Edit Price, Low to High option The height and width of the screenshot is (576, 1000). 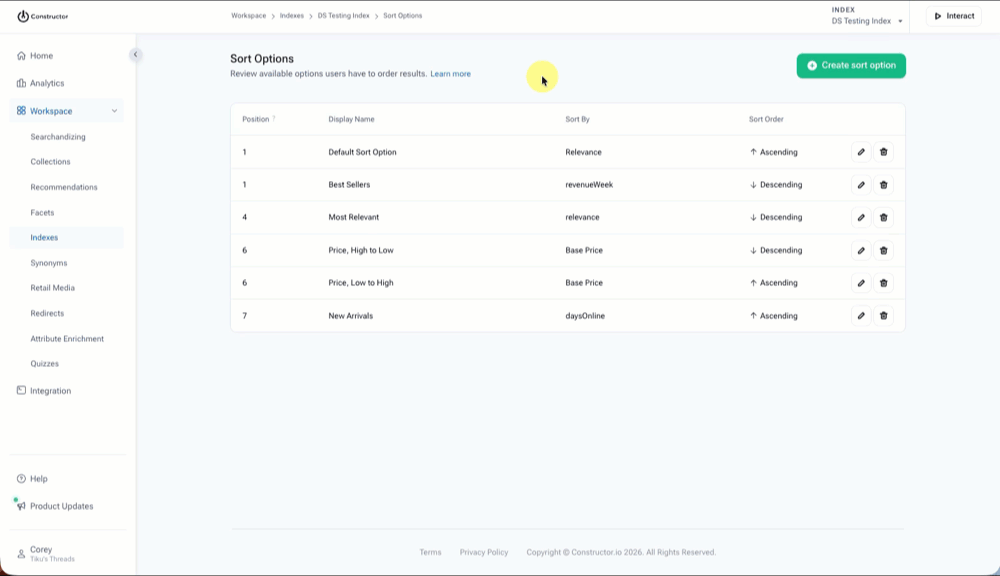861,283
